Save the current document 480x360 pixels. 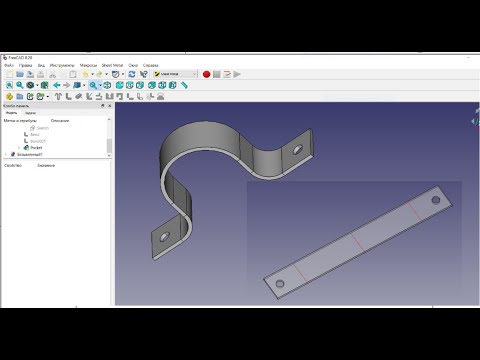pos(30,74)
